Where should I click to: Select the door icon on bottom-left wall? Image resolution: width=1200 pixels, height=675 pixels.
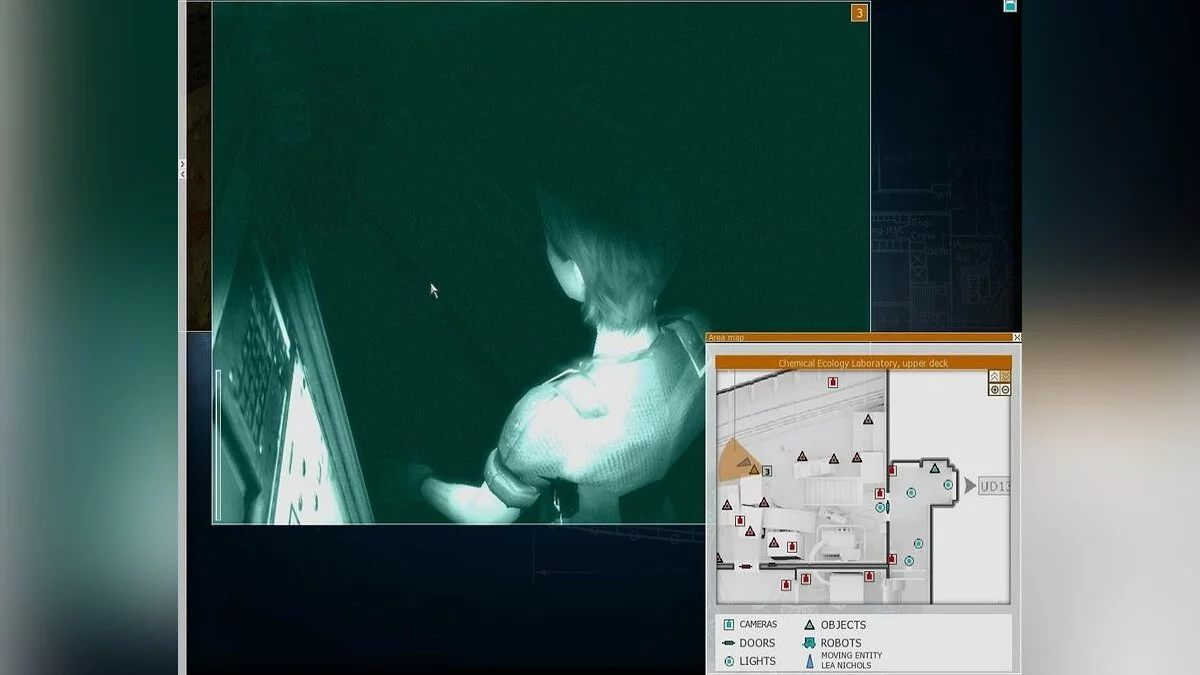coord(745,566)
